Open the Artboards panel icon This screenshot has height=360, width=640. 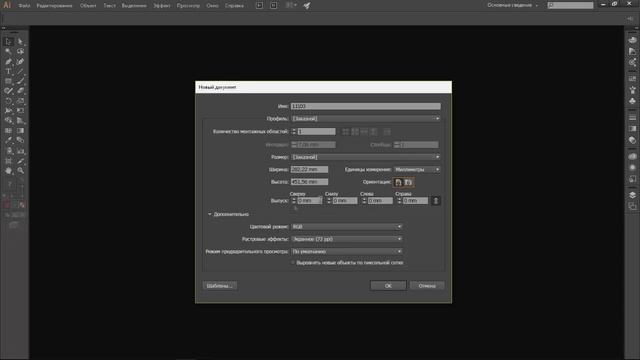coord(632,206)
